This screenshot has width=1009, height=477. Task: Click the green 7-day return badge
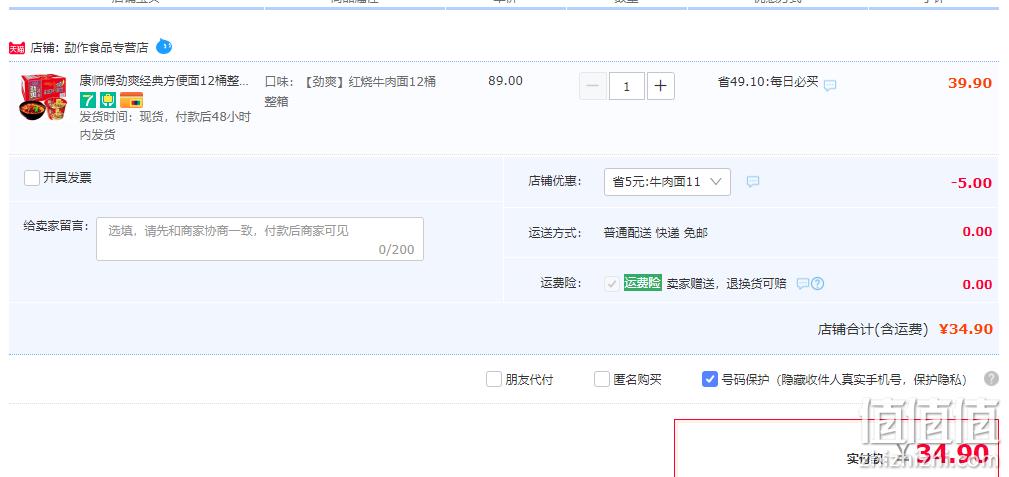click(88, 100)
